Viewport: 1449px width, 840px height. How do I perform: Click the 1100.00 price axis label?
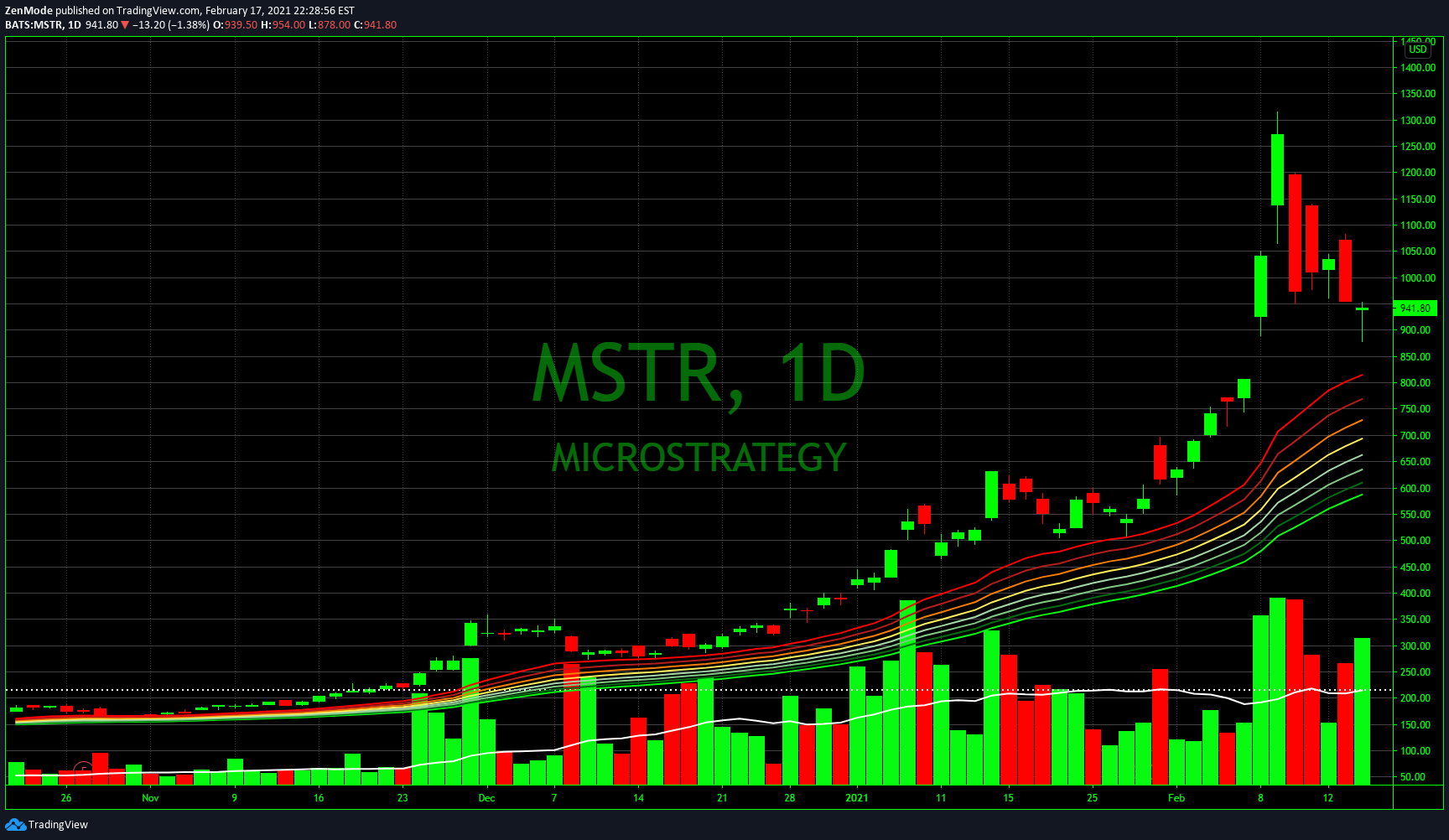pos(1418,226)
